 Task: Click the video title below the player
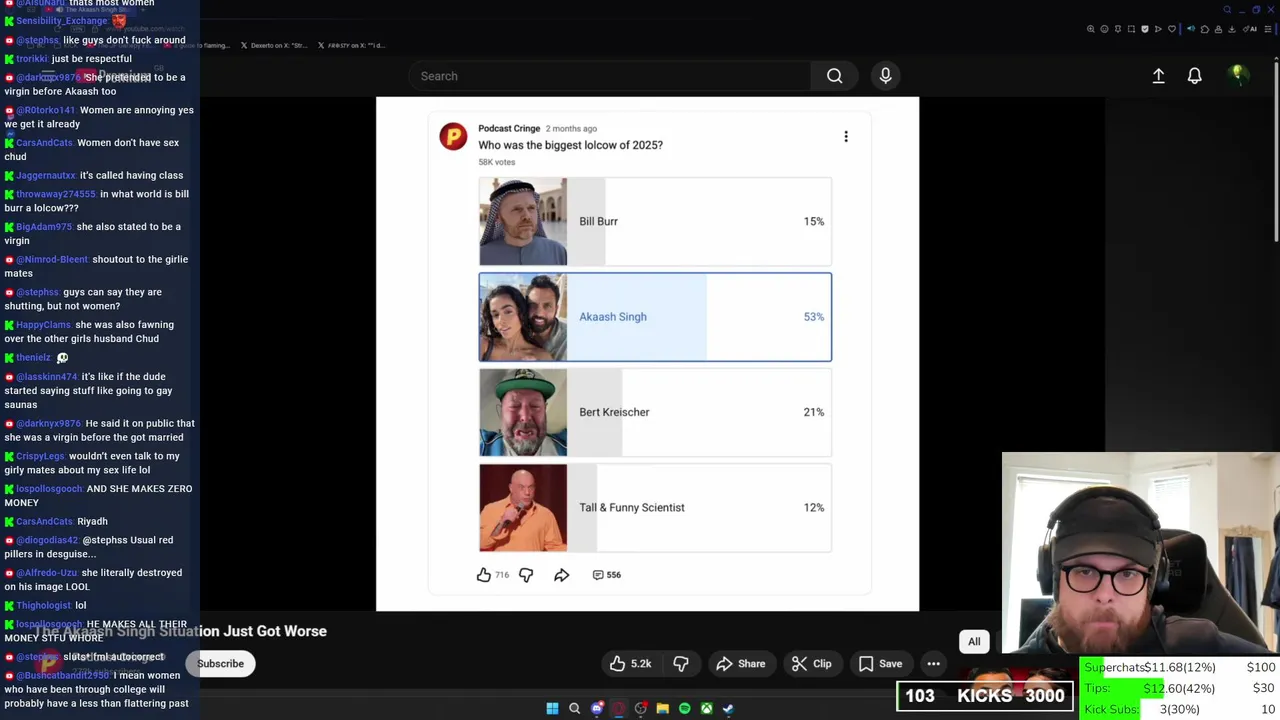180,631
